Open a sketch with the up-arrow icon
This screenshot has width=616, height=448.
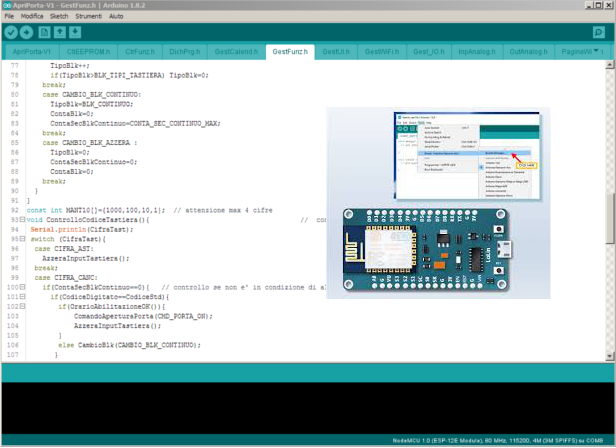tap(60, 32)
